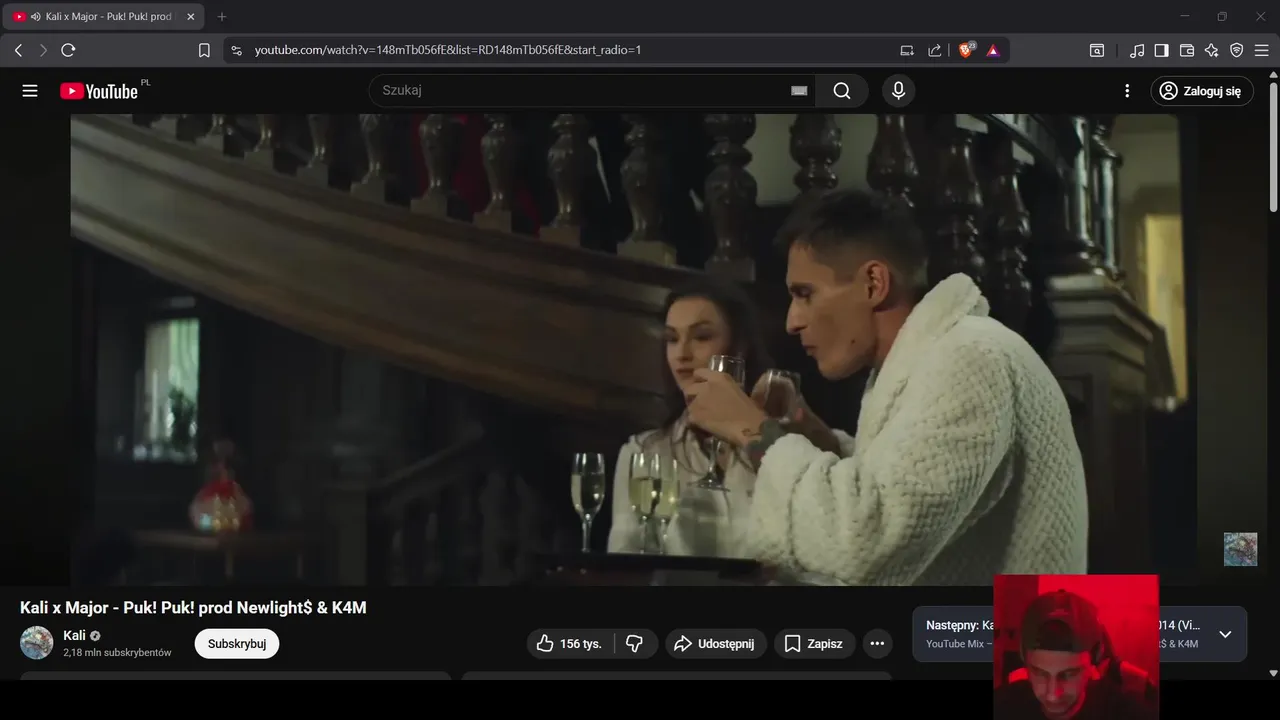Subscribe using the Subskrybuj button
This screenshot has width=1280, height=720.
[x=237, y=644]
